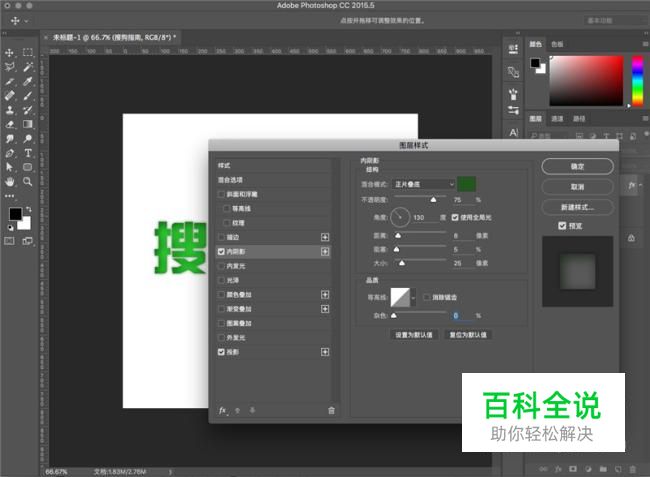Open the Character panel 'A|' icon

point(514,133)
